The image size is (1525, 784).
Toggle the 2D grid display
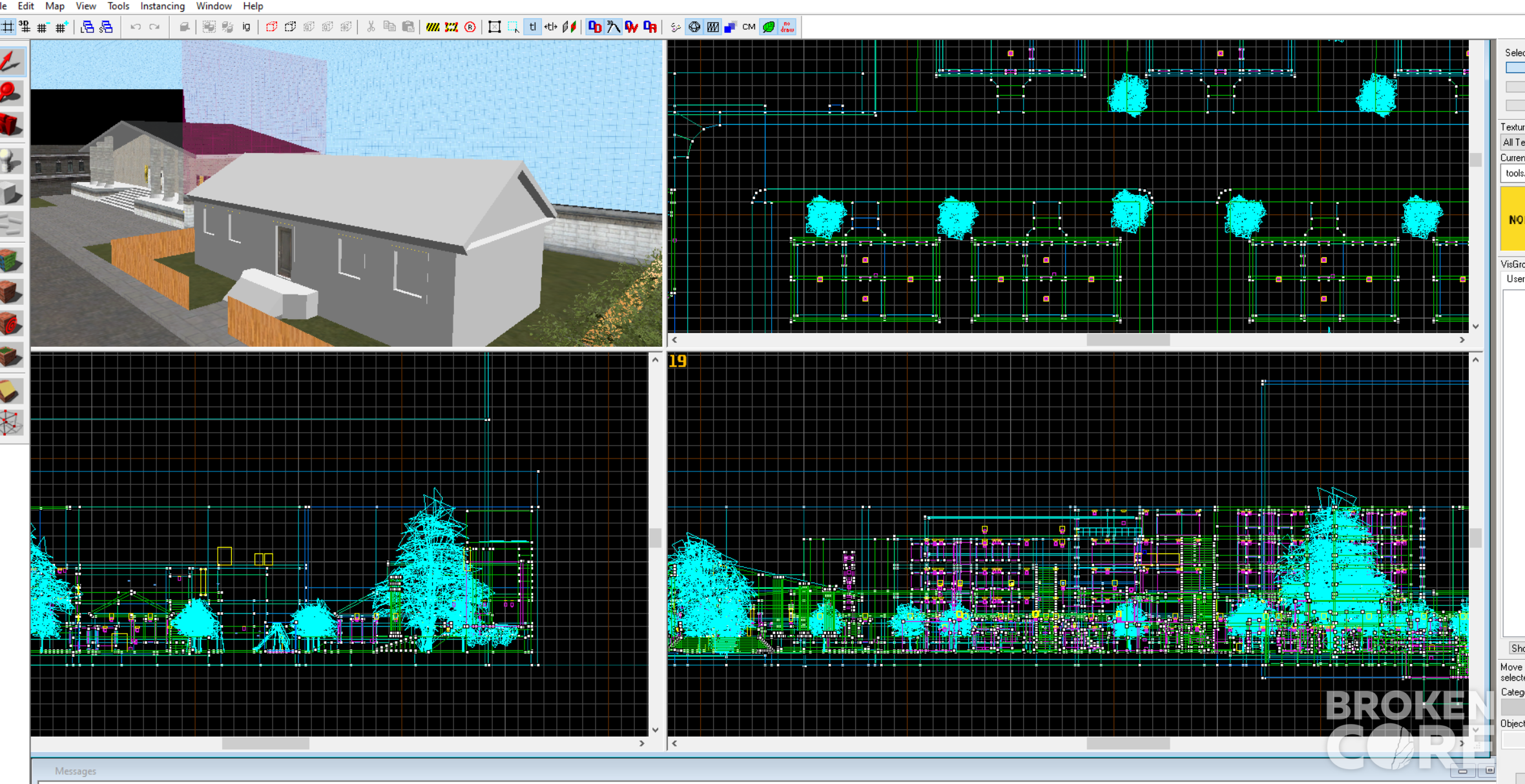[x=7, y=27]
